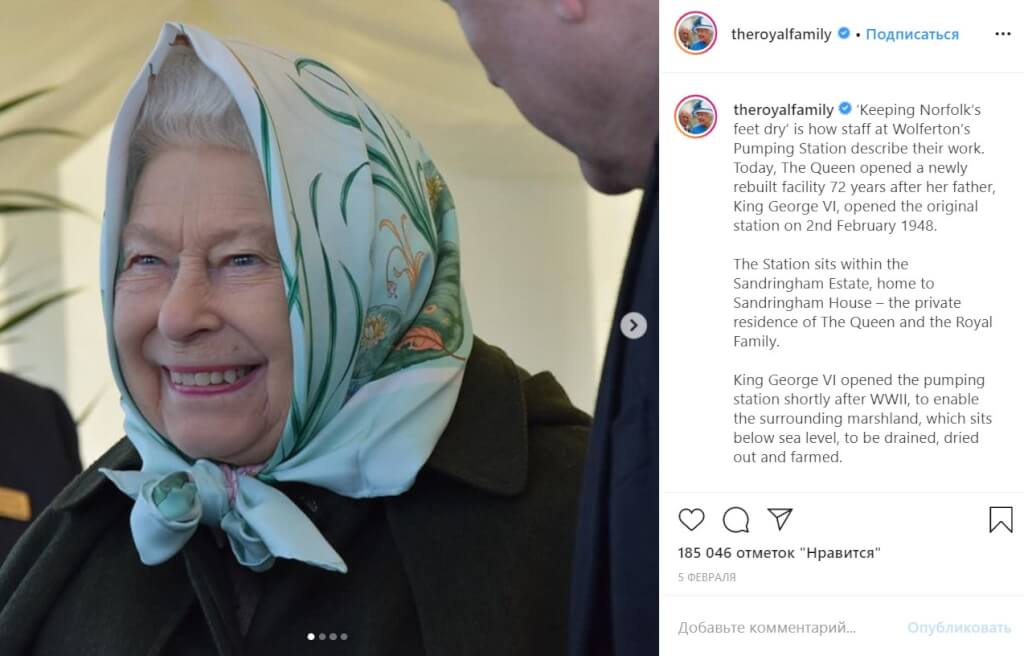Like the post with the heart icon
Image resolution: width=1024 pixels, height=656 pixels.
click(691, 520)
